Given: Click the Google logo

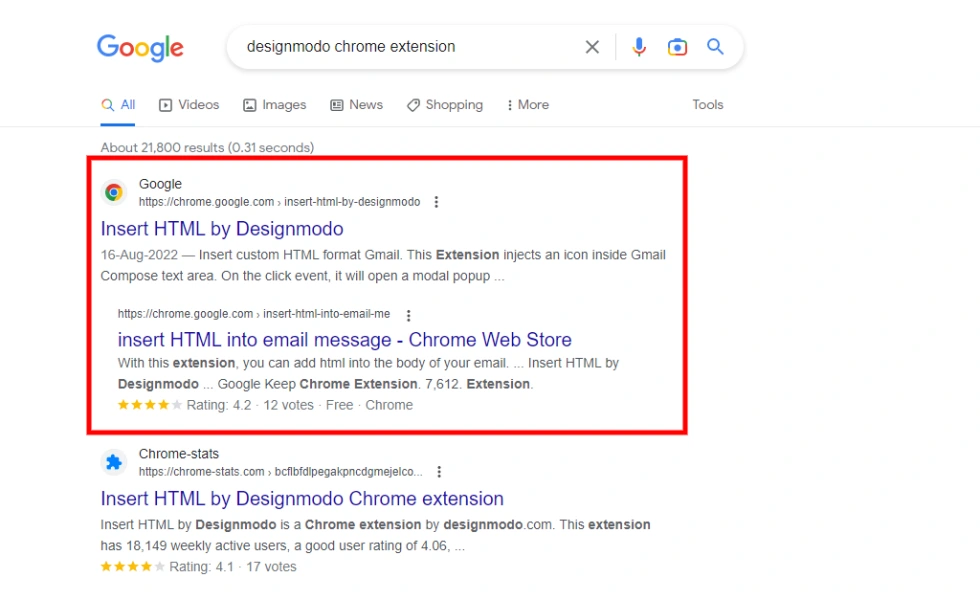Looking at the screenshot, I should (x=140, y=48).
